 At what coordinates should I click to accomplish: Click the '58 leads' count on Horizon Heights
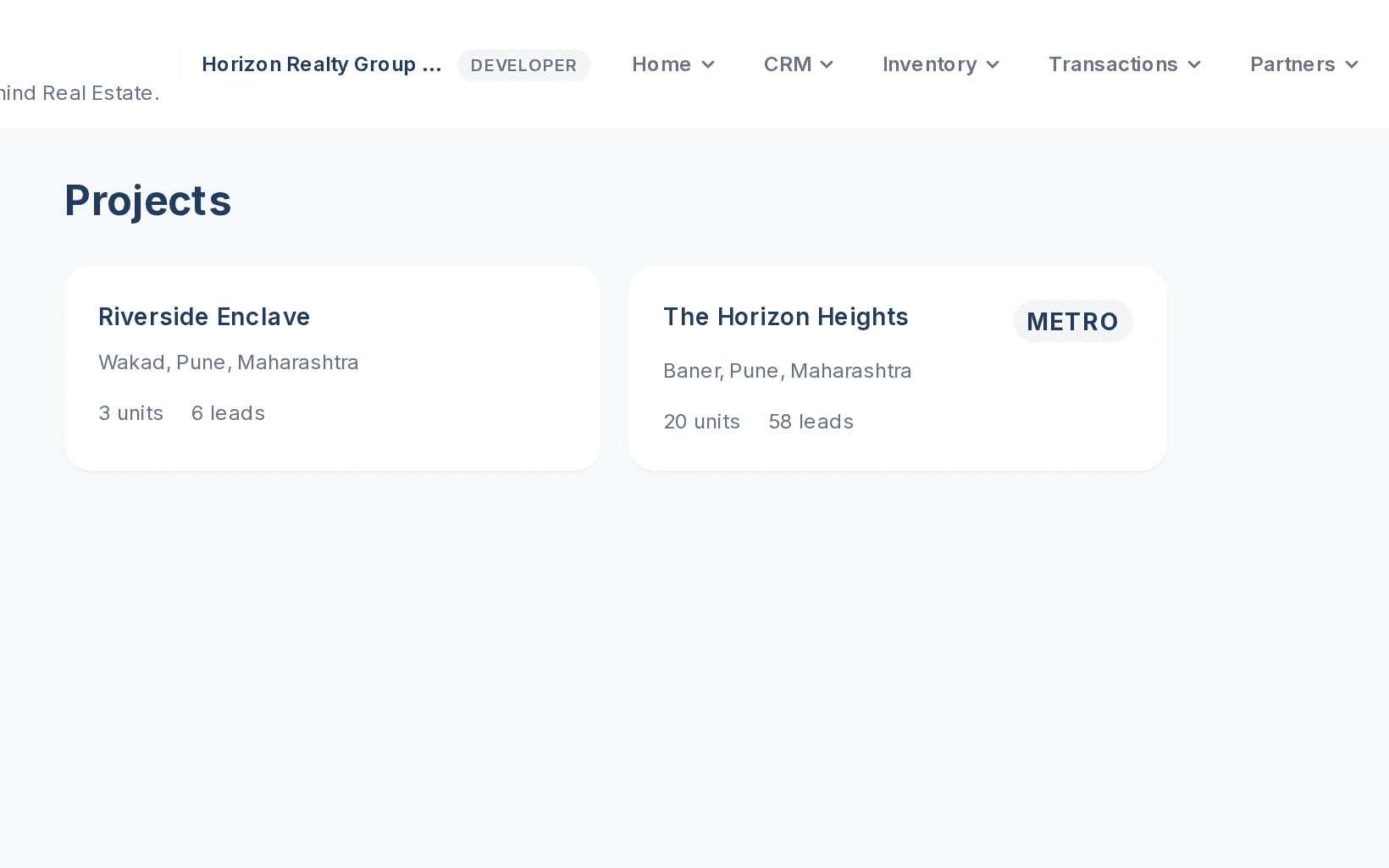[x=811, y=422]
